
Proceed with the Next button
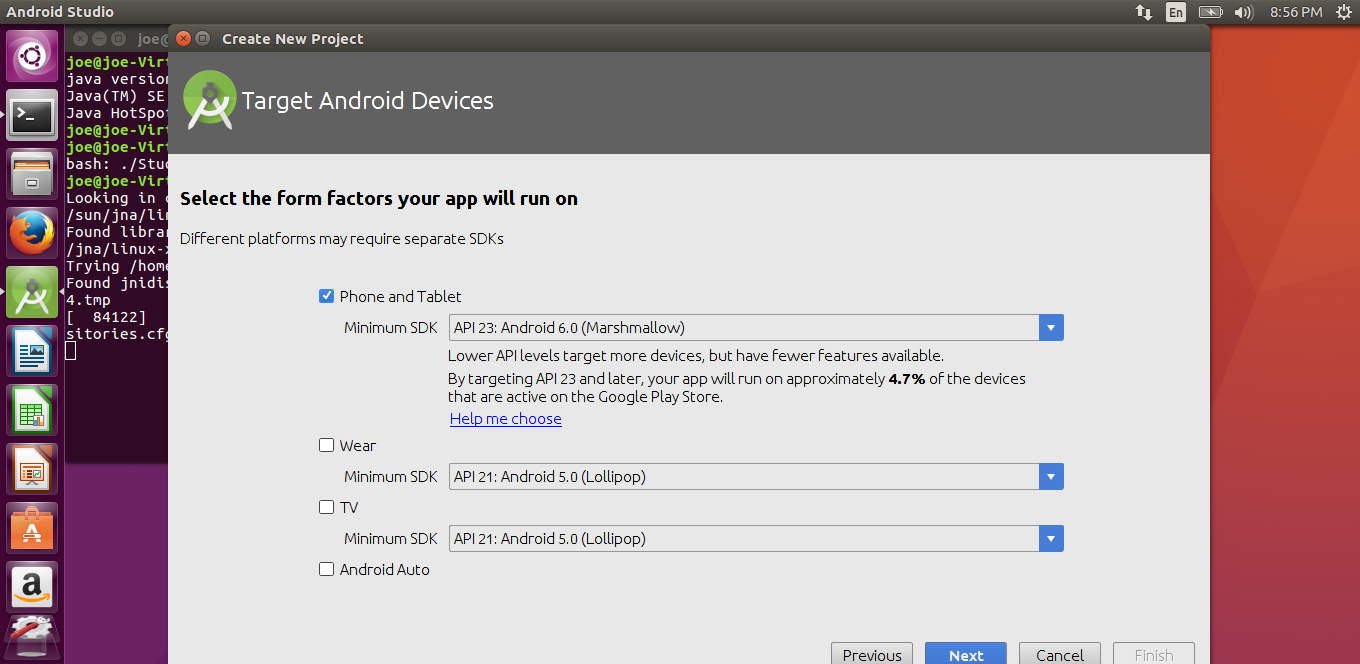click(x=966, y=655)
